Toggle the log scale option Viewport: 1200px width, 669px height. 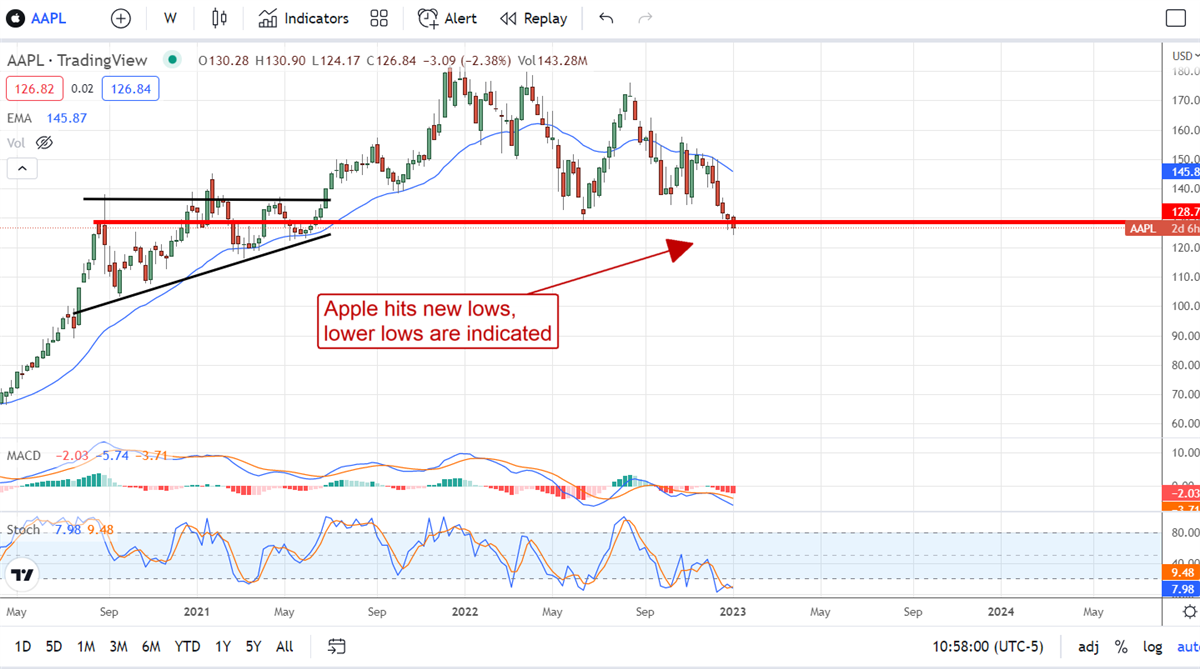click(x=1152, y=646)
